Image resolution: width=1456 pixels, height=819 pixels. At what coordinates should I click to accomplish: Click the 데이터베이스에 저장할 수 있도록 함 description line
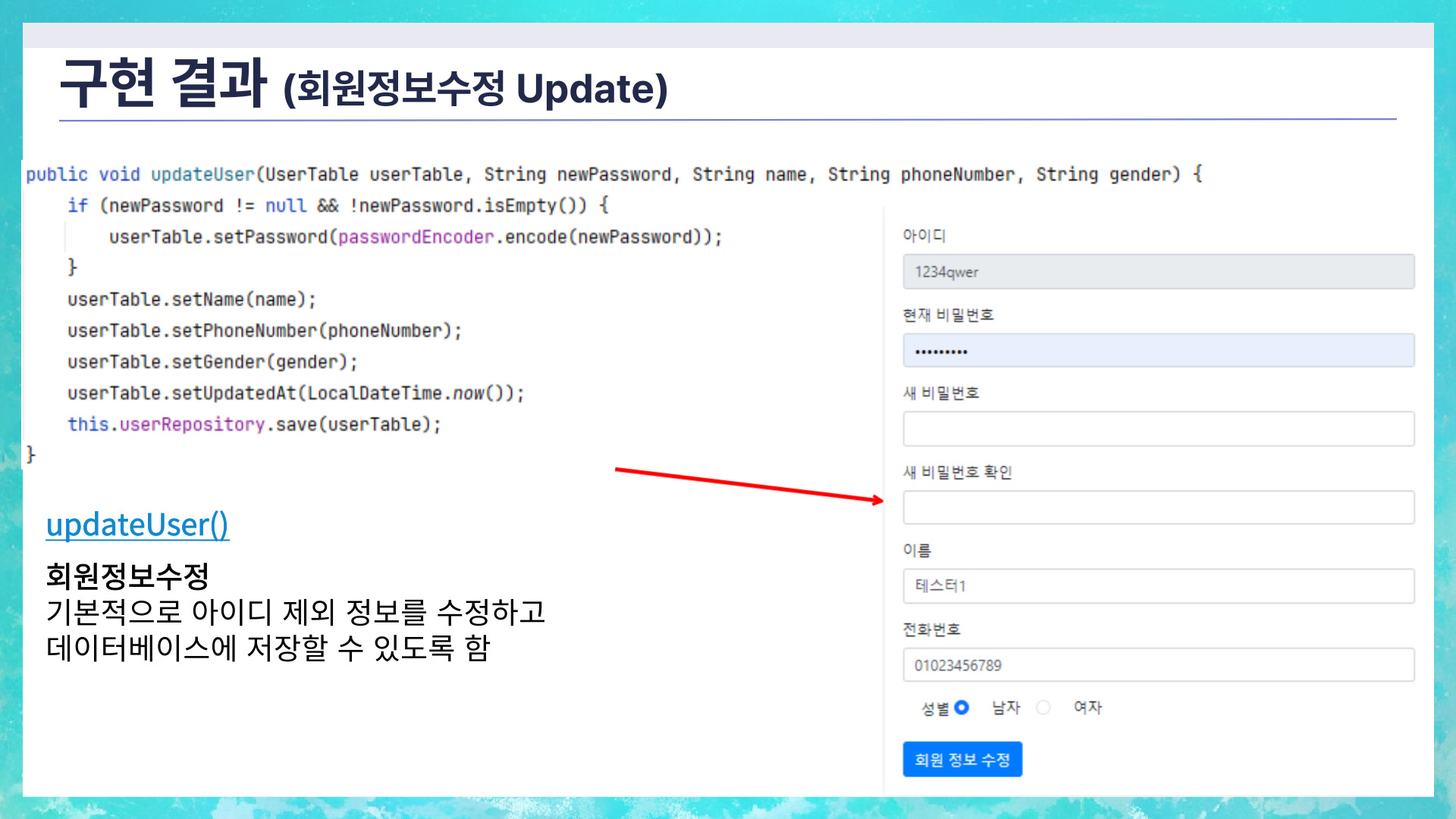coord(268,648)
